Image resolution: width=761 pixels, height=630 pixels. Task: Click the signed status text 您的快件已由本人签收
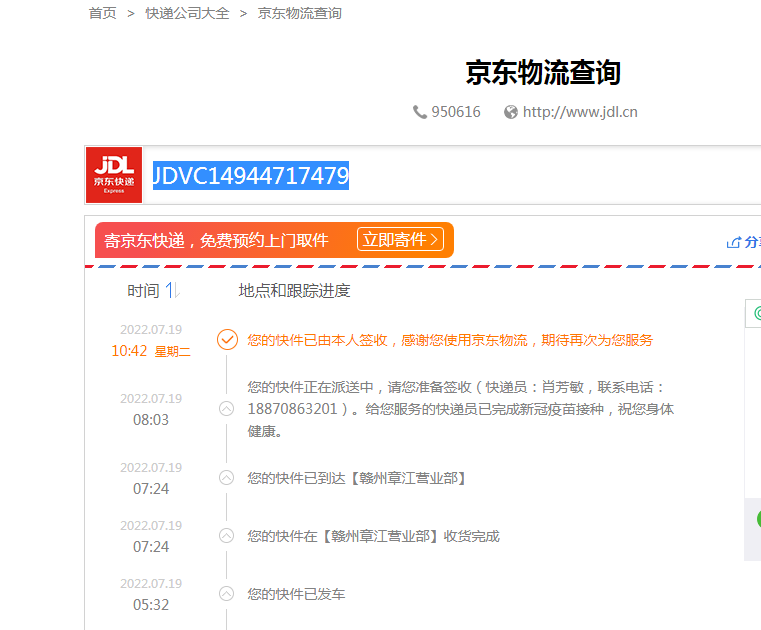tap(317, 340)
